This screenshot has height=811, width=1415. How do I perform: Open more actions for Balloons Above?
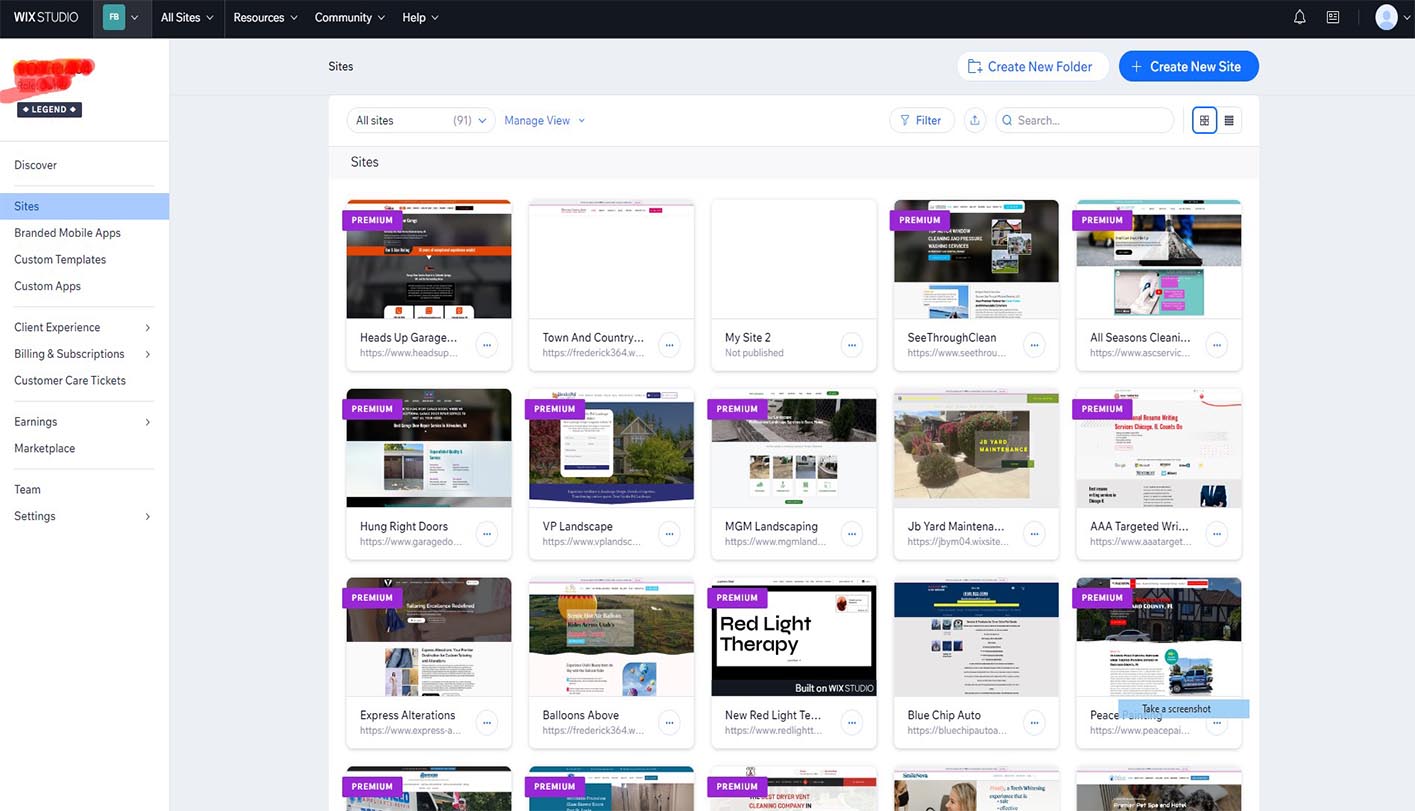tap(670, 723)
